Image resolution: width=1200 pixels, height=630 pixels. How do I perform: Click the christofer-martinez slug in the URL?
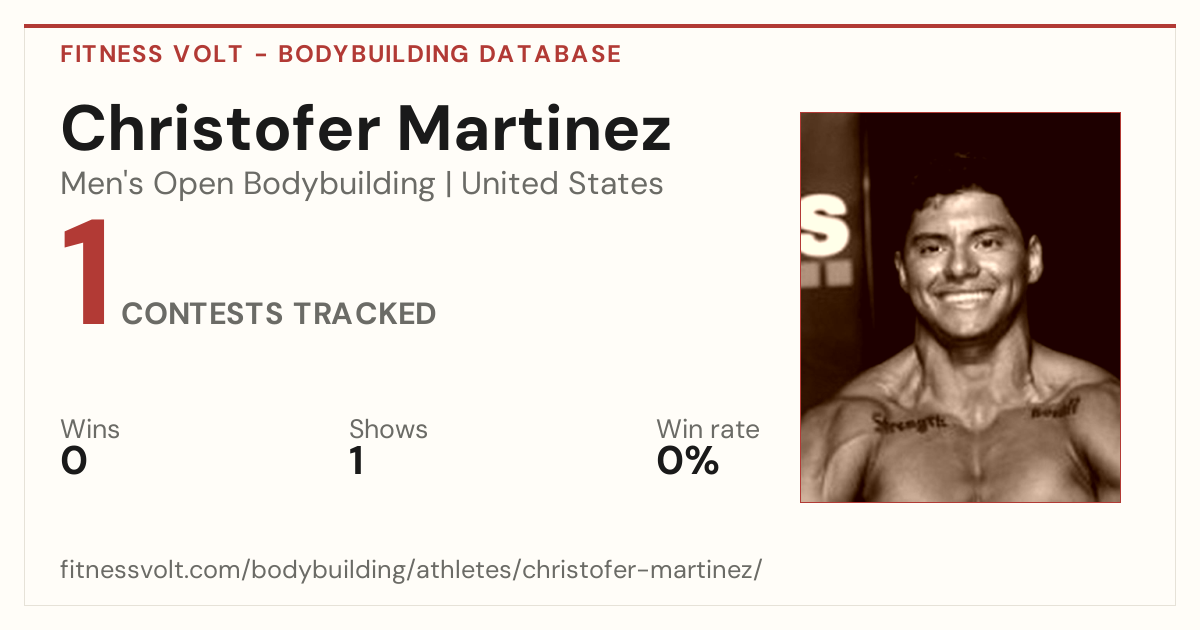coord(639,570)
